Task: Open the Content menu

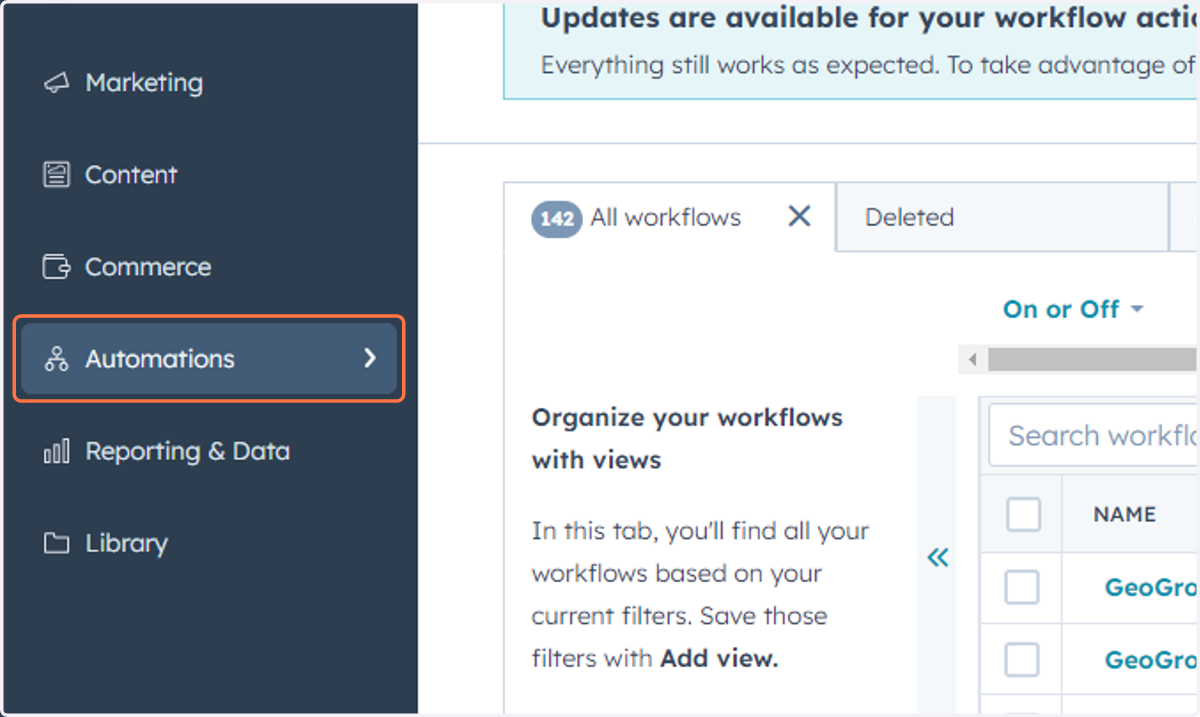Action: (x=131, y=175)
